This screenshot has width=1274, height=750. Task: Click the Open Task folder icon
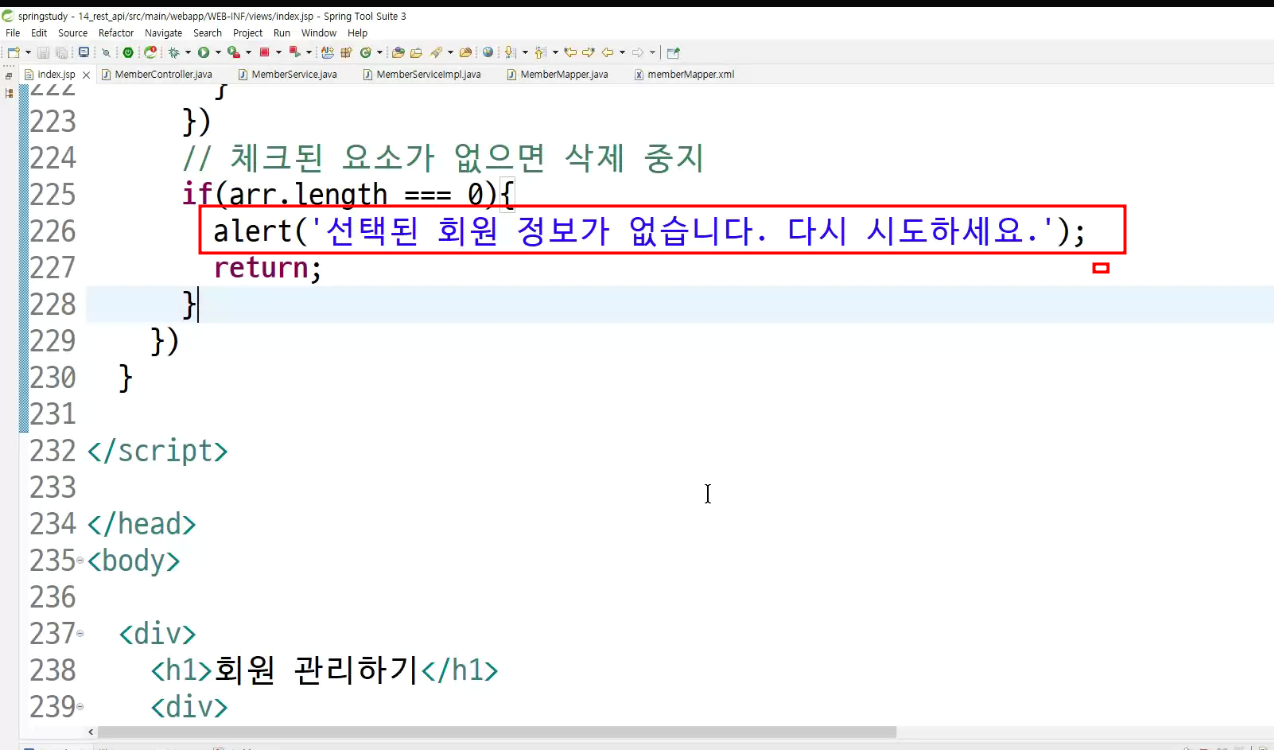coord(416,52)
